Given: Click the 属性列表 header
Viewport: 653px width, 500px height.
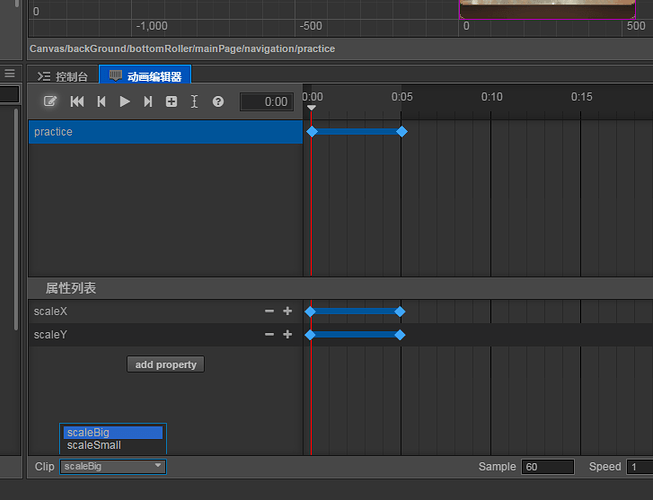Looking at the screenshot, I should [x=71, y=288].
